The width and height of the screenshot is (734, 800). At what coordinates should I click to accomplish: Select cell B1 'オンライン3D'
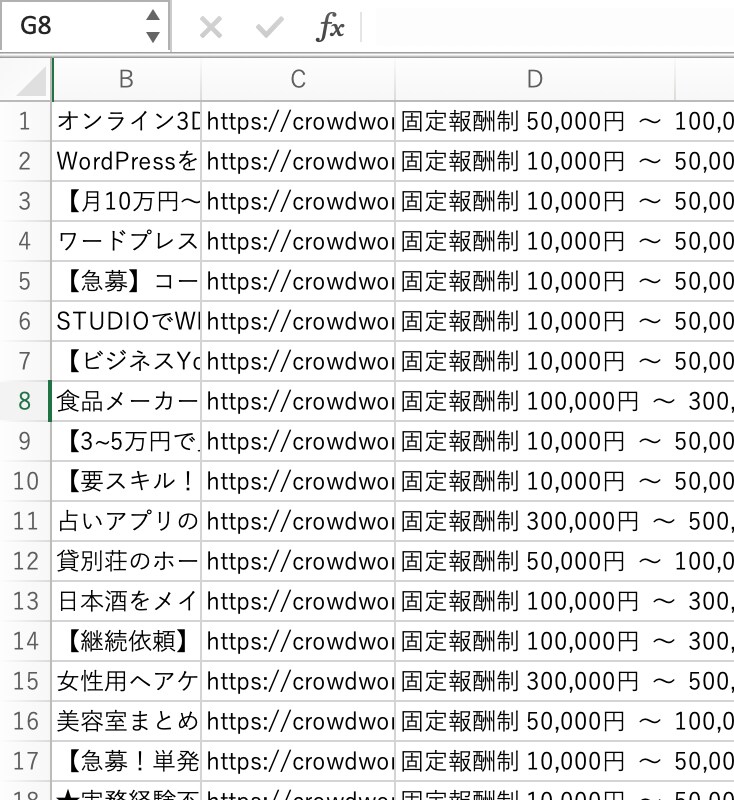(126, 121)
